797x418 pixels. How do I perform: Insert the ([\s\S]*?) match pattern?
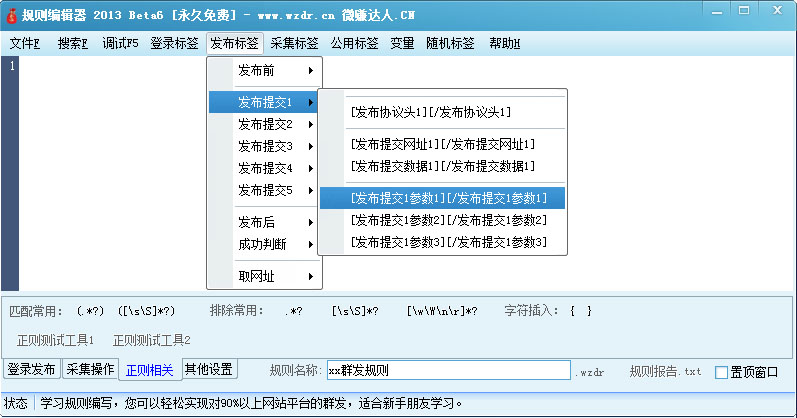pyautogui.click(x=147, y=310)
